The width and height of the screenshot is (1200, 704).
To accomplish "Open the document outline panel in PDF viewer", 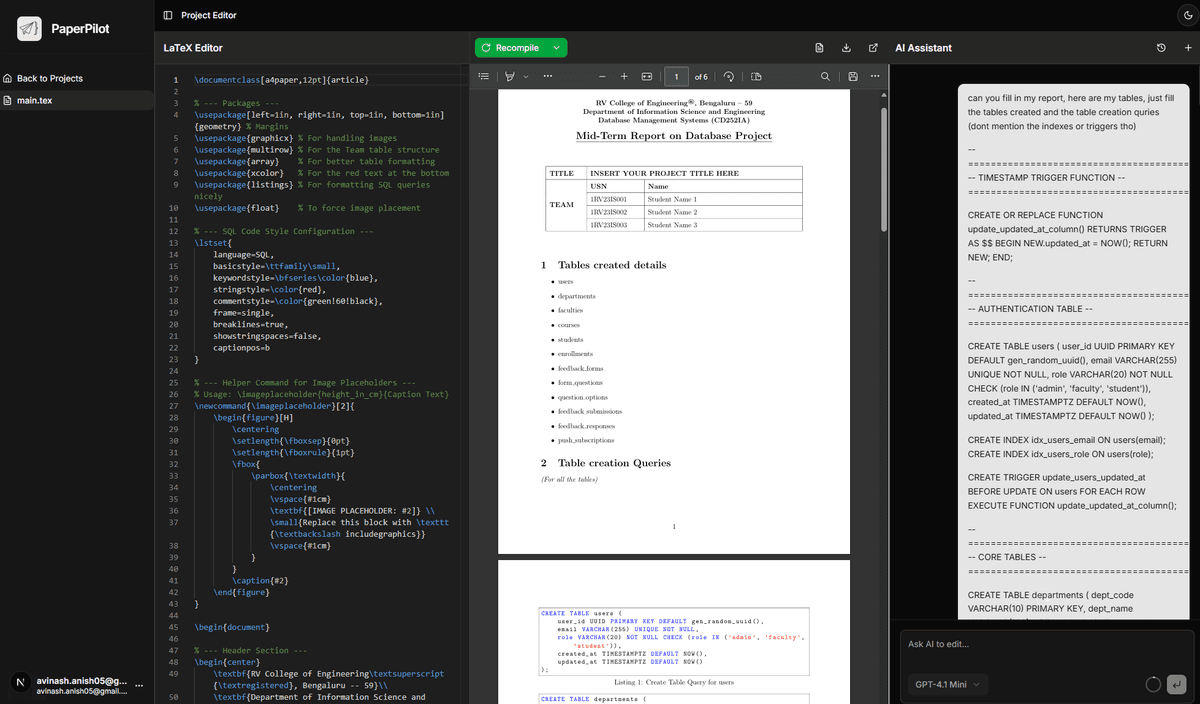I will tap(483, 76).
